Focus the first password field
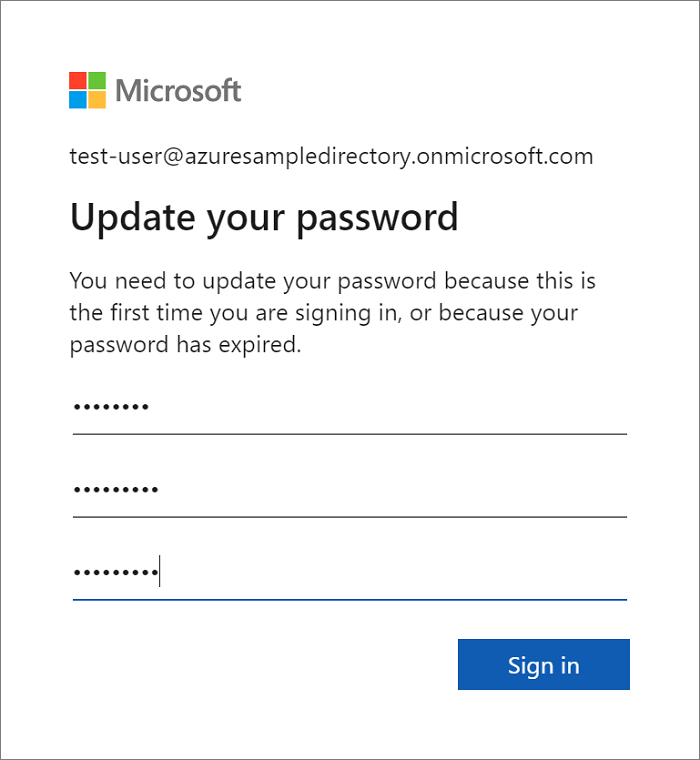 pyautogui.click(x=349, y=408)
